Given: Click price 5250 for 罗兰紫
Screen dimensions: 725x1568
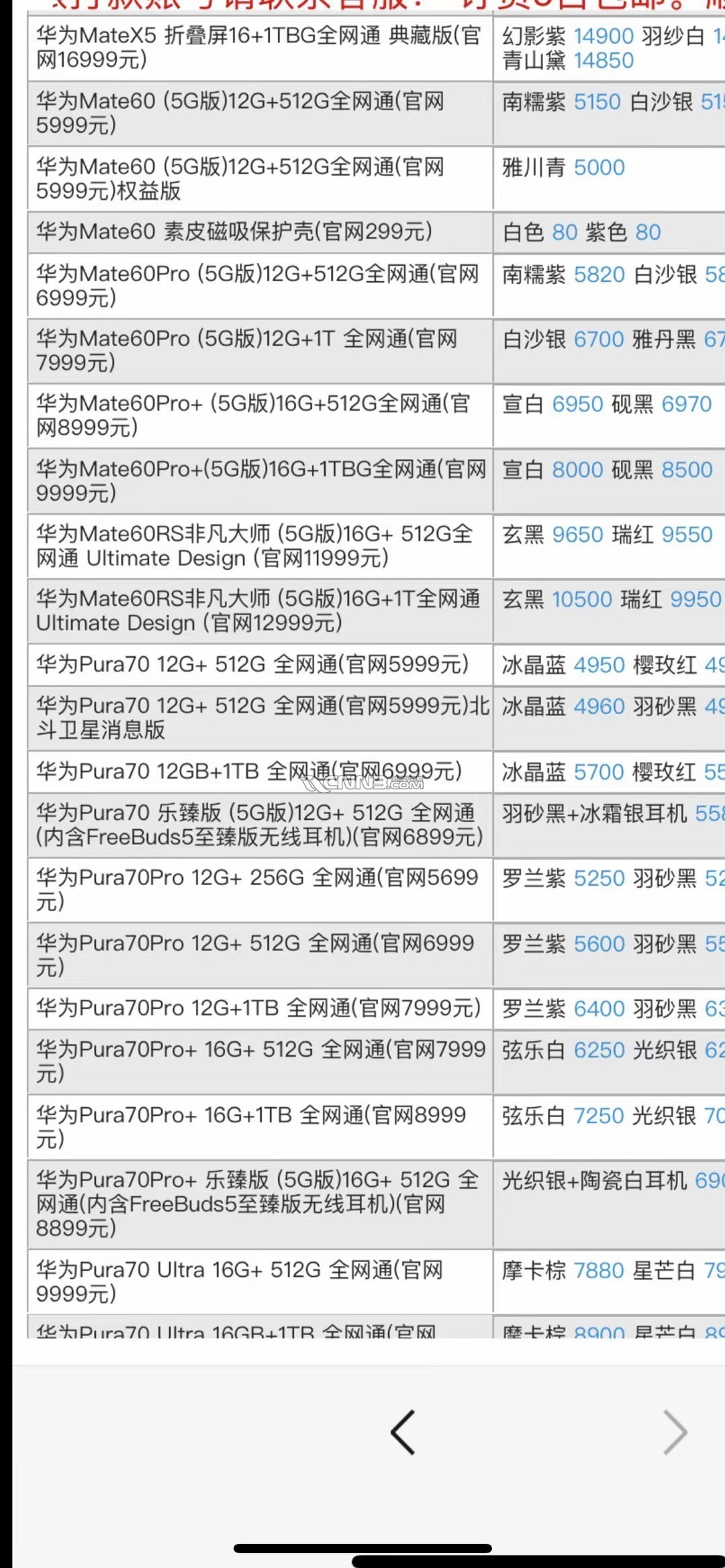Looking at the screenshot, I should [599, 879].
